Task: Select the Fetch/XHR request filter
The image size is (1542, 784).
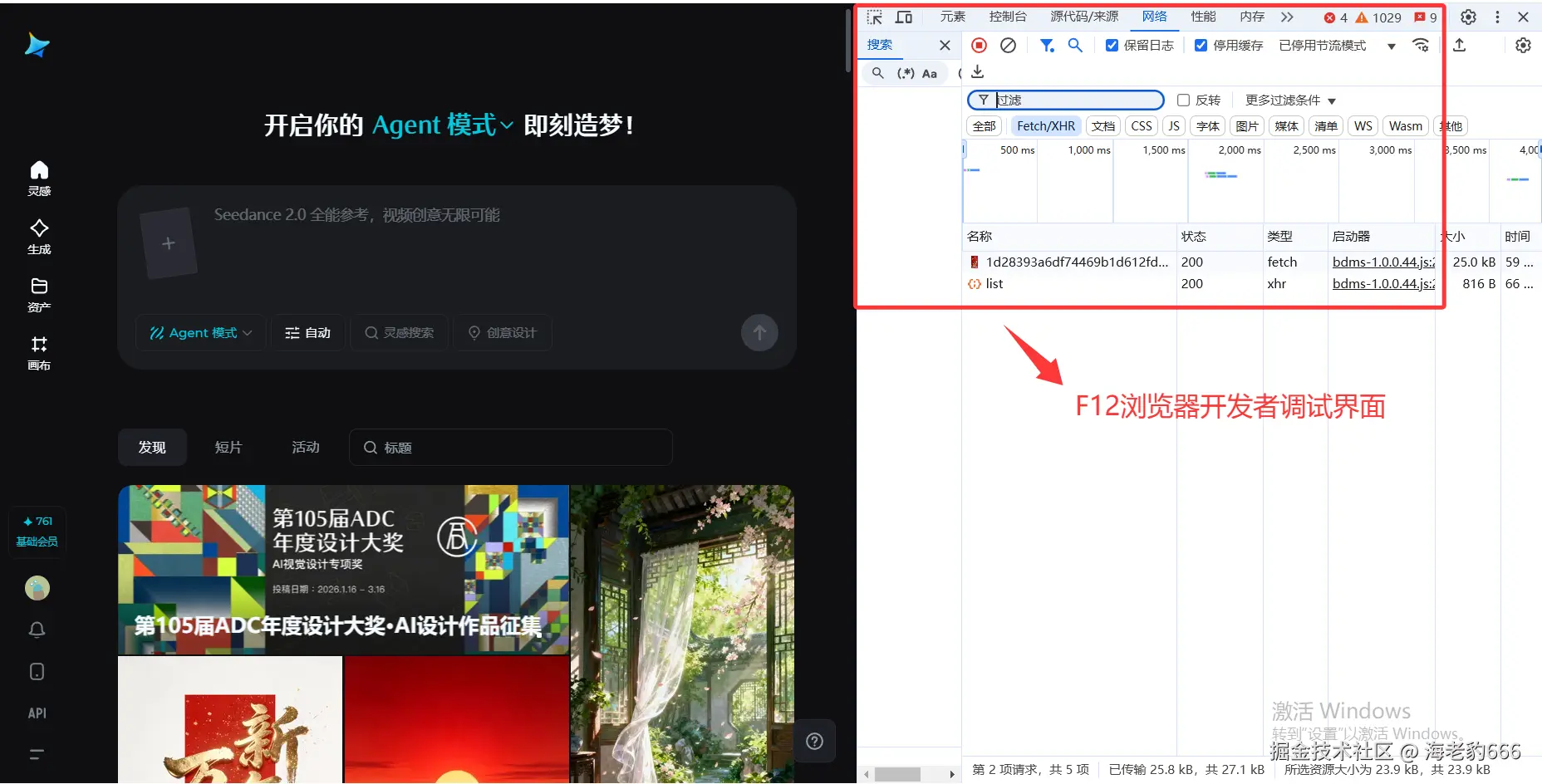Action: point(1045,125)
